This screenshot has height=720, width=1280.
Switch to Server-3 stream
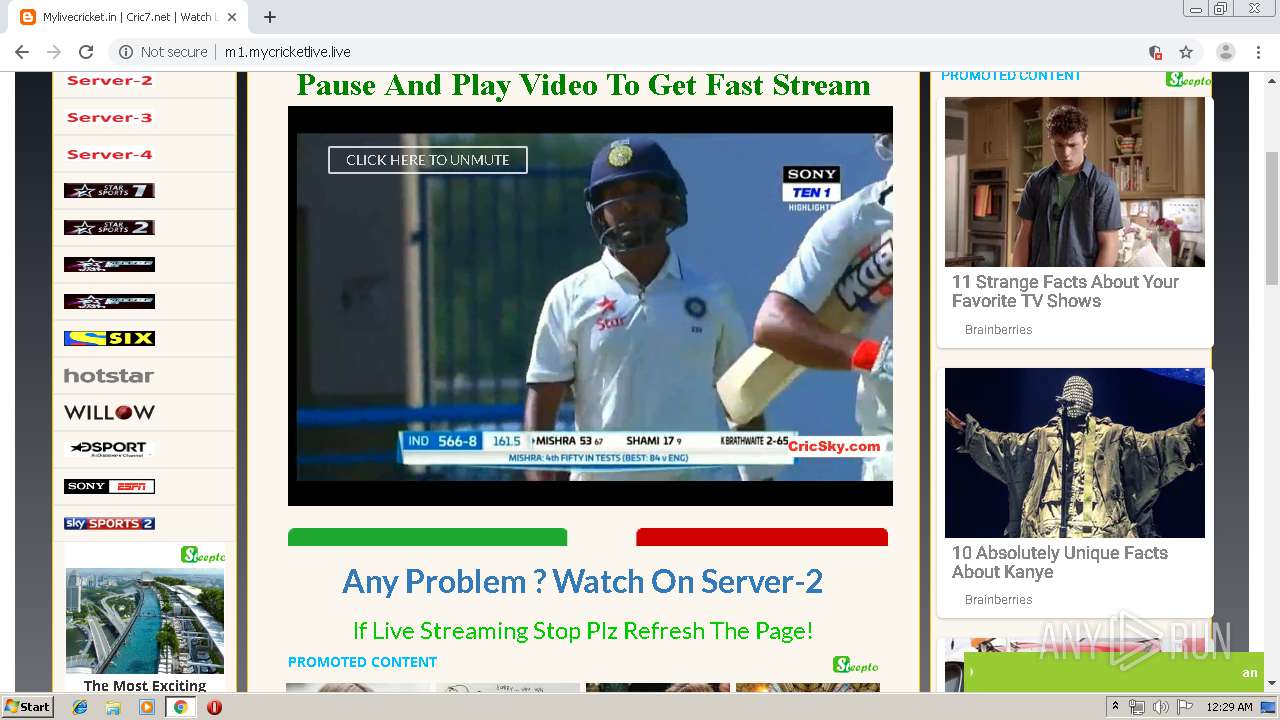click(109, 117)
